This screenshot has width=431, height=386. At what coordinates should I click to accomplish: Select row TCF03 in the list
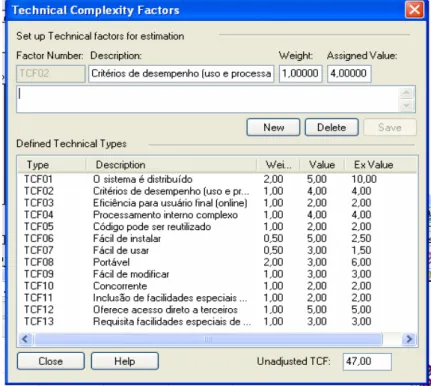click(x=217, y=203)
